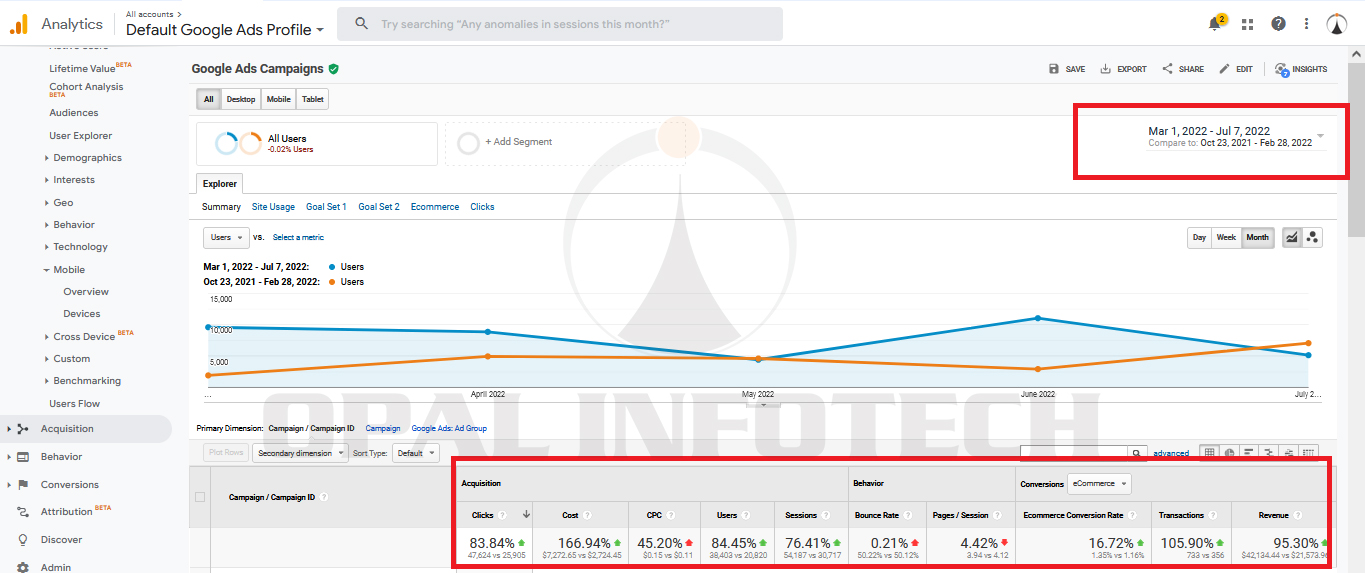Open the Admin gear icon in the sidebar
The height and width of the screenshot is (573, 1365).
click(x=22, y=567)
